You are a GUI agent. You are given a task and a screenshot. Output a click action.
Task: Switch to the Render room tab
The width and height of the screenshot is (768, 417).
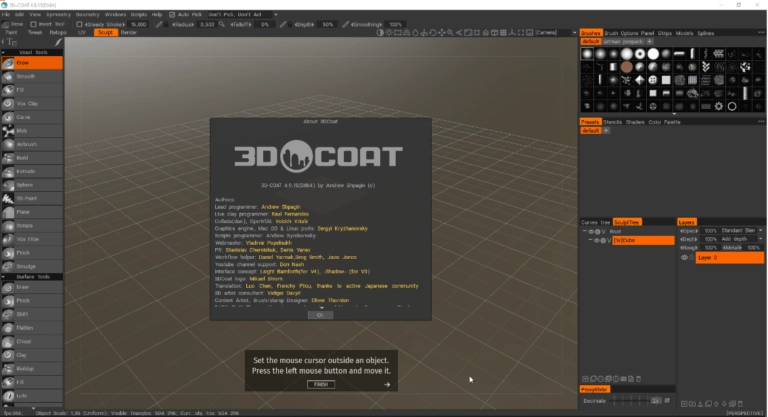click(128, 32)
